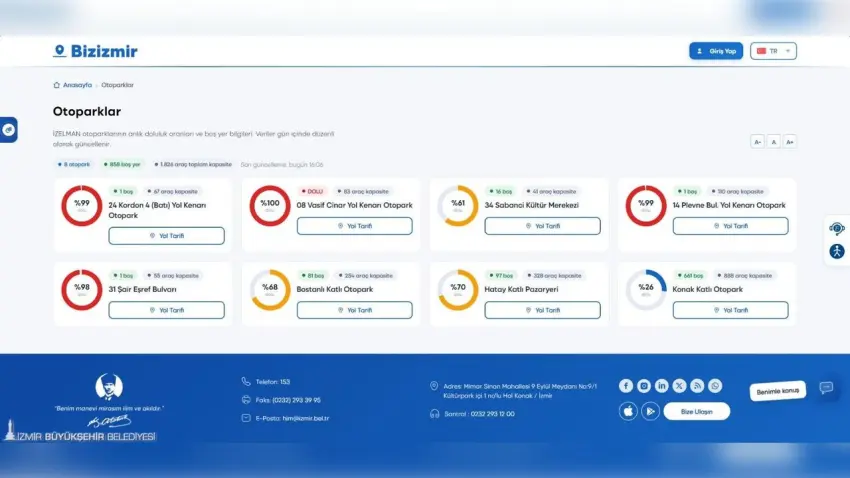The width and height of the screenshot is (850, 478).
Task: Click the %61 occupancy ring of Sabancı Kültür
Action: (458, 206)
